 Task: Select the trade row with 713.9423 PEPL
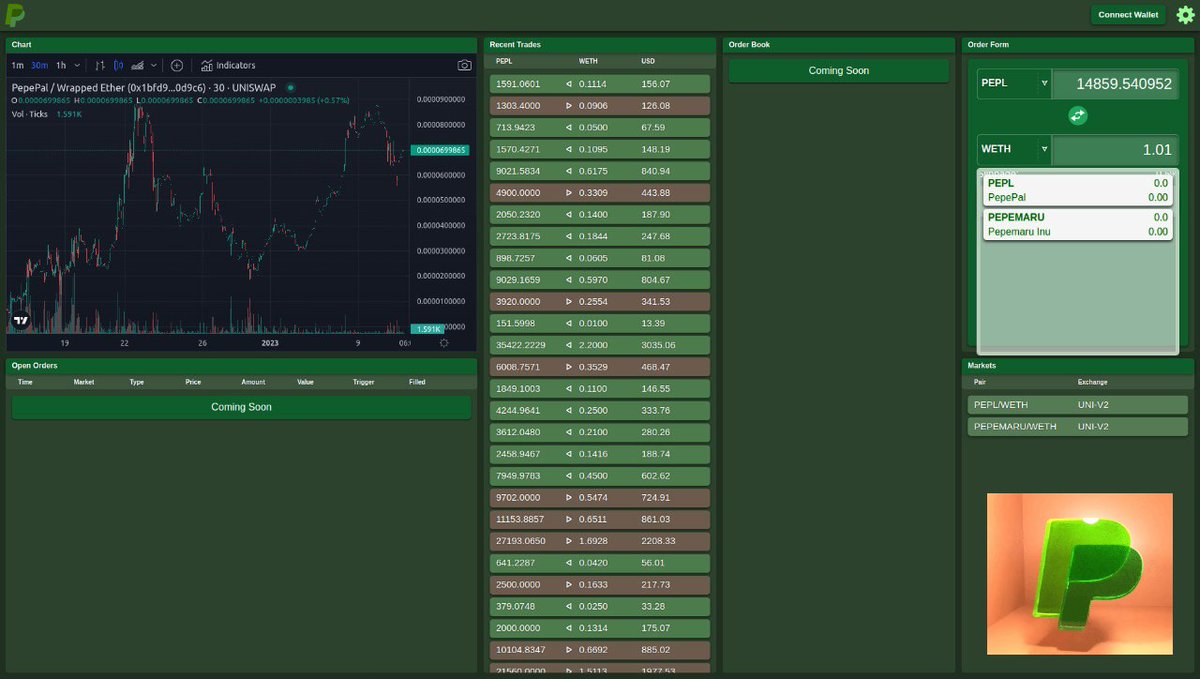[x=600, y=128]
